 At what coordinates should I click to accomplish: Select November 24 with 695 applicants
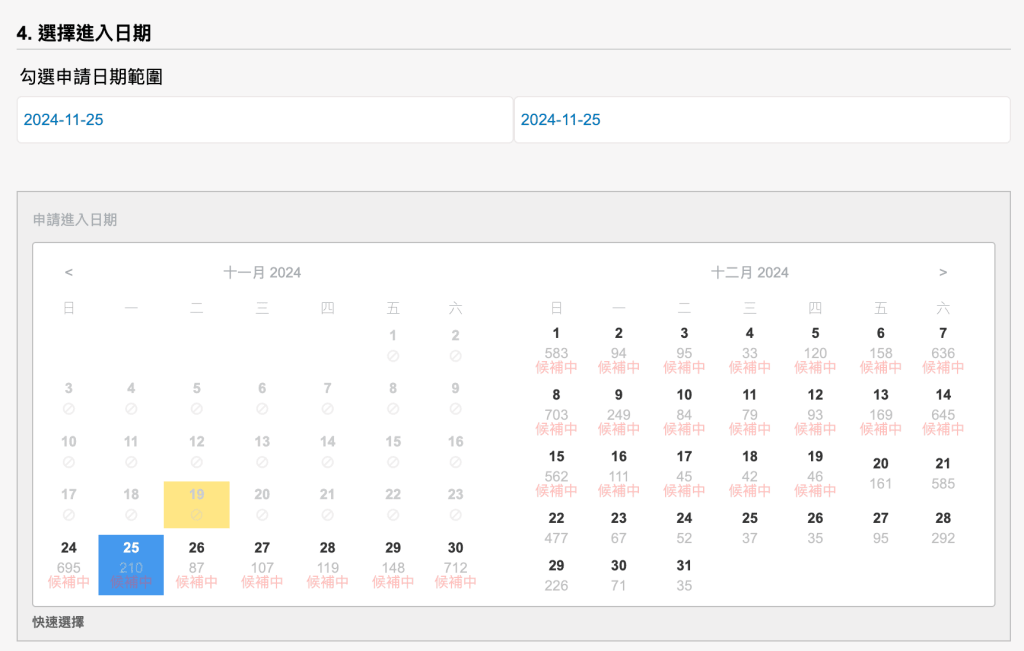pyautogui.click(x=69, y=564)
